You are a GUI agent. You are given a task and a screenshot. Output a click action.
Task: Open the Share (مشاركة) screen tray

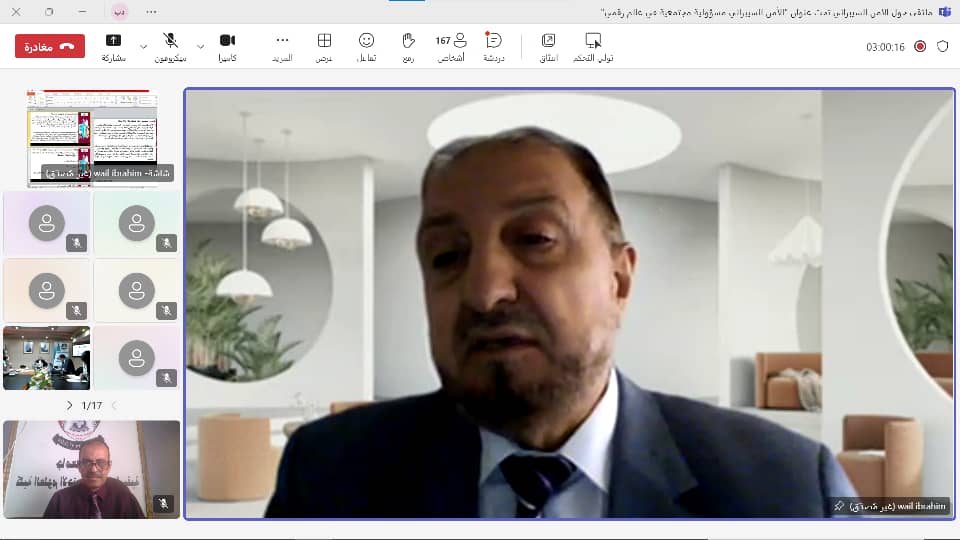[113, 46]
